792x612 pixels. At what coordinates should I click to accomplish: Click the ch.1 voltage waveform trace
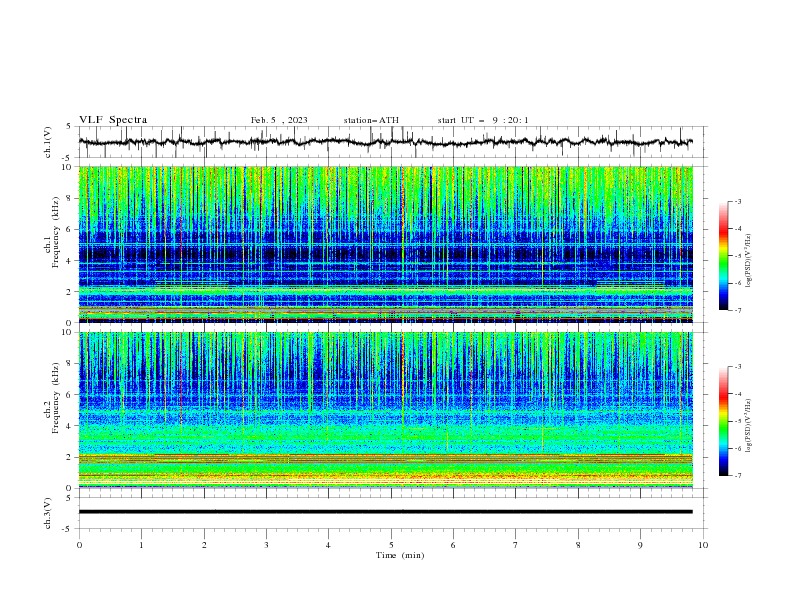tap(385, 142)
